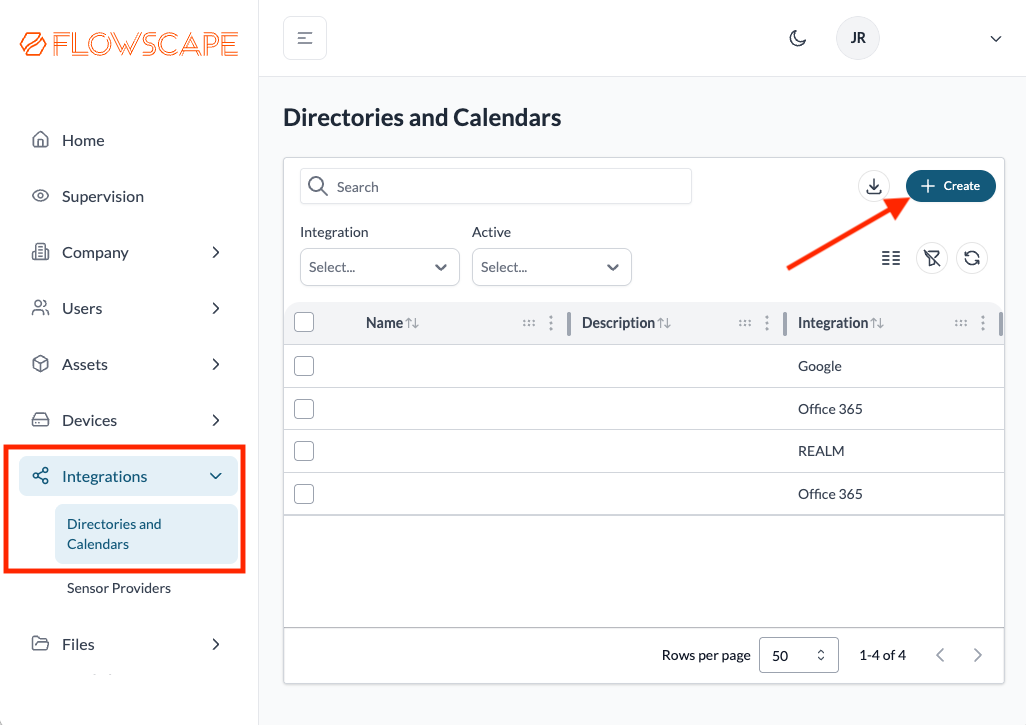This screenshot has width=1026, height=725.
Task: Focus the Search input field
Action: click(x=495, y=186)
